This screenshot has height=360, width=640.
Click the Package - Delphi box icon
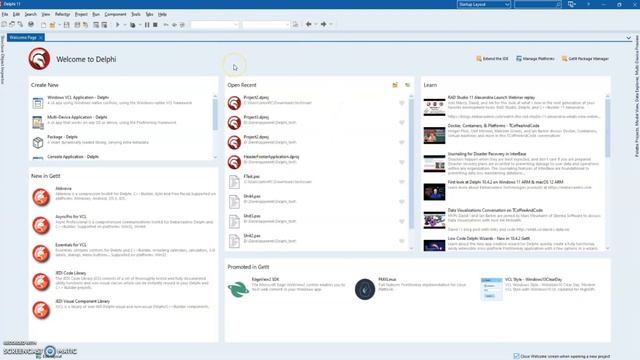[x=38, y=142]
